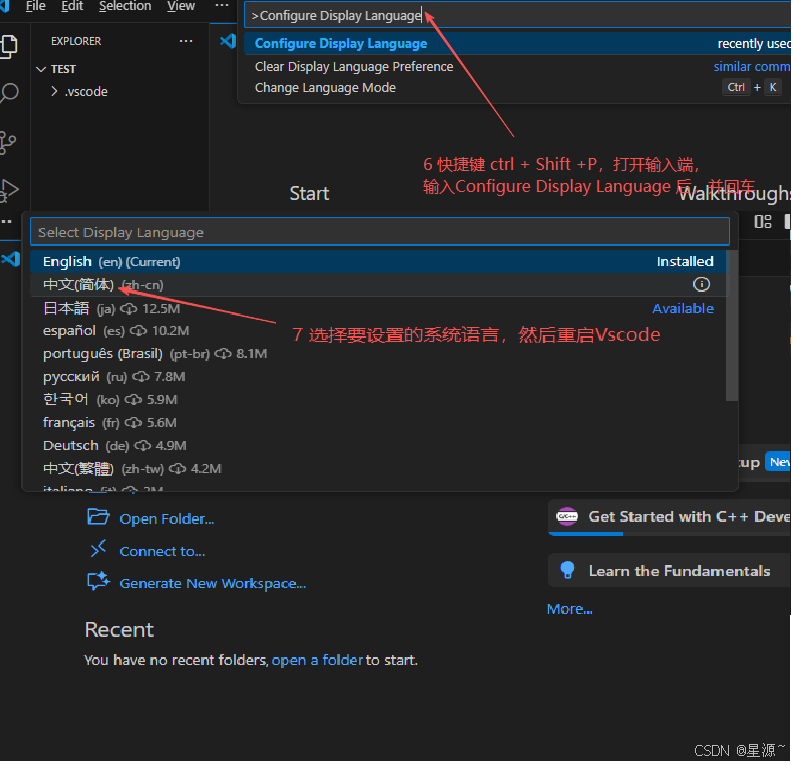
Task: Open the Selection menu
Action: (125, 6)
